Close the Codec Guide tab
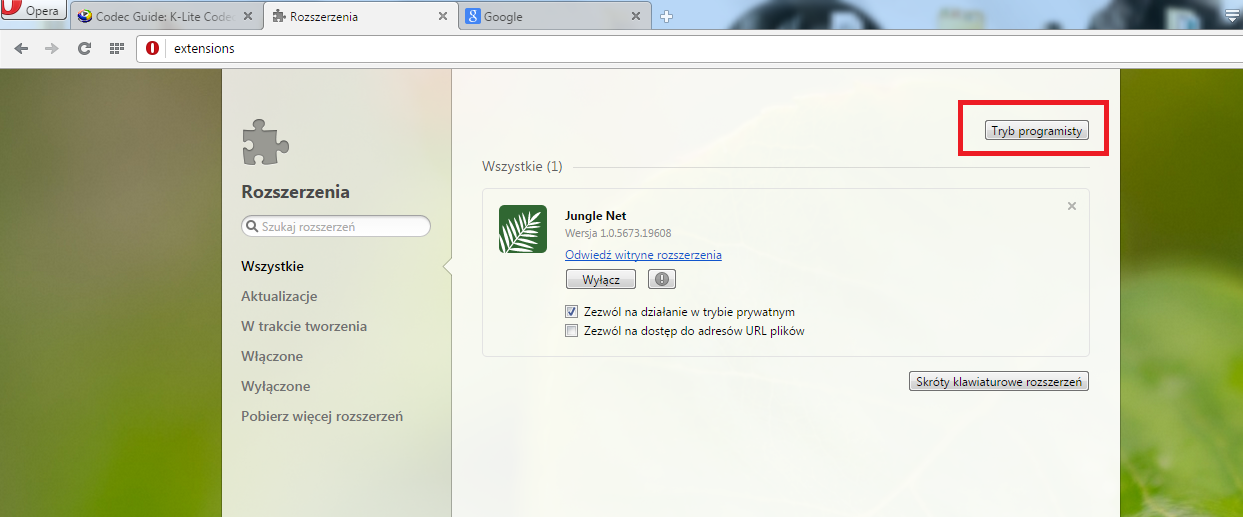 click(249, 17)
